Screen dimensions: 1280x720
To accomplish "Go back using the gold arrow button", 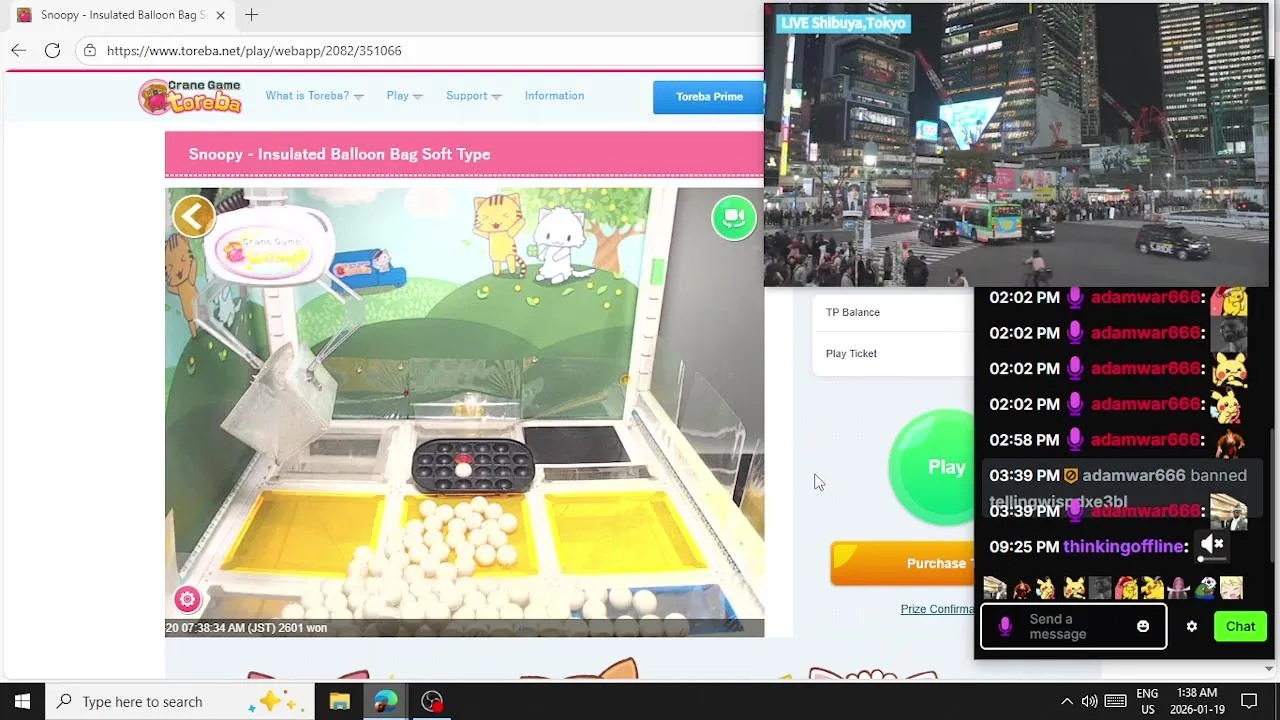I will click(x=194, y=216).
